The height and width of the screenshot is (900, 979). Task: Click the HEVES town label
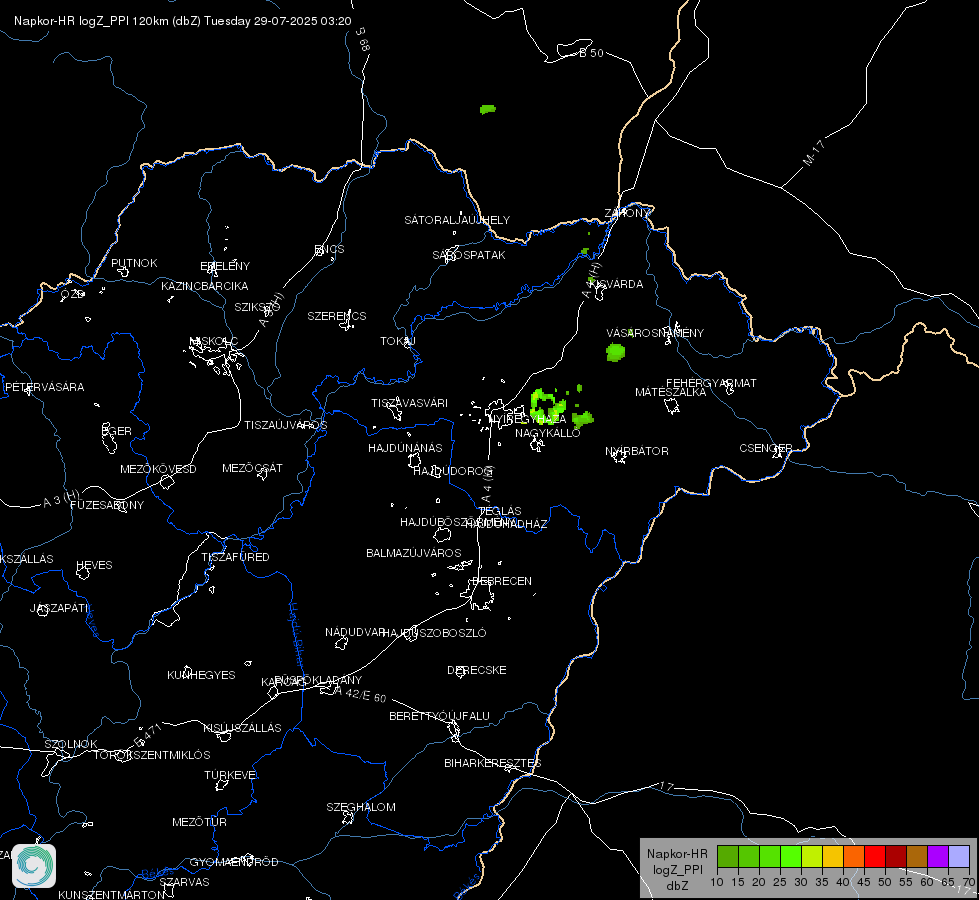pyautogui.click(x=94, y=565)
